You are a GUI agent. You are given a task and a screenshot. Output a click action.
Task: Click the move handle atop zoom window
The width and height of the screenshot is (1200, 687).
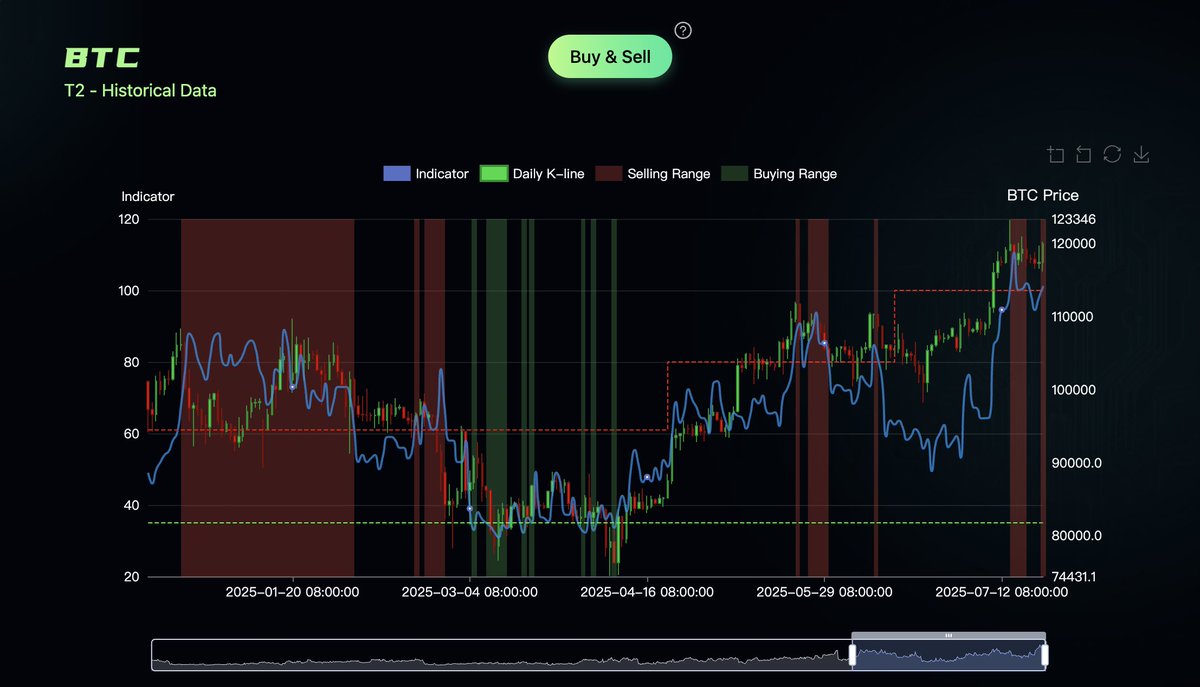tap(949, 636)
